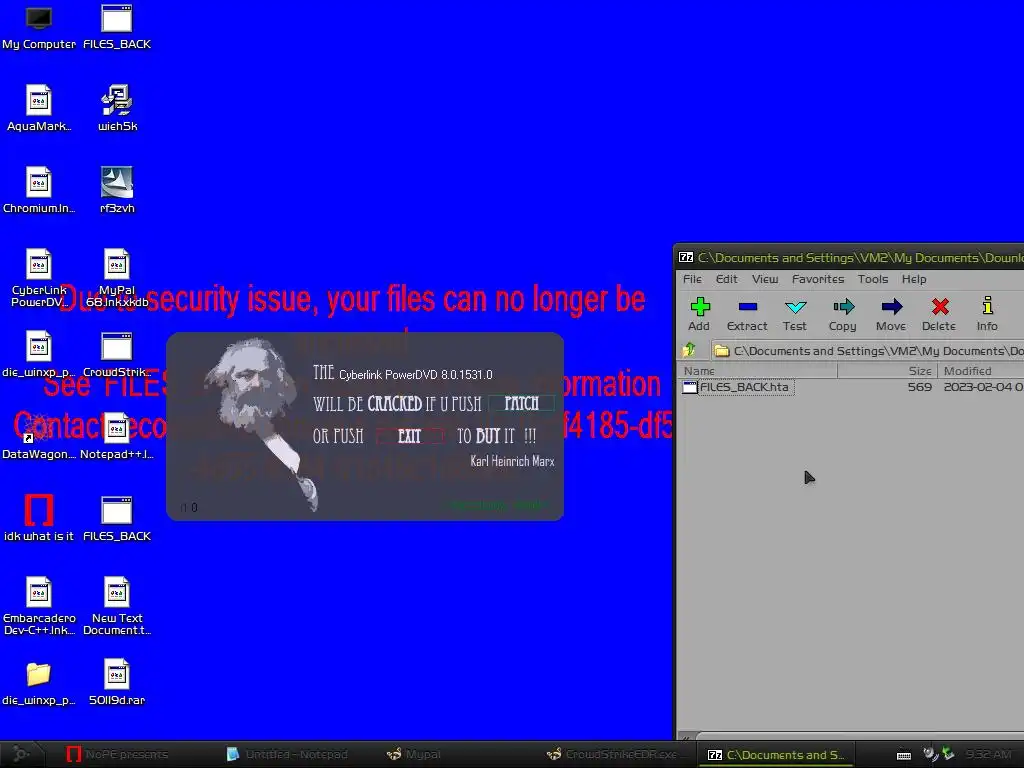
Task: Click the Add button in 7-Zip toolbar
Action: pyautogui.click(x=699, y=314)
